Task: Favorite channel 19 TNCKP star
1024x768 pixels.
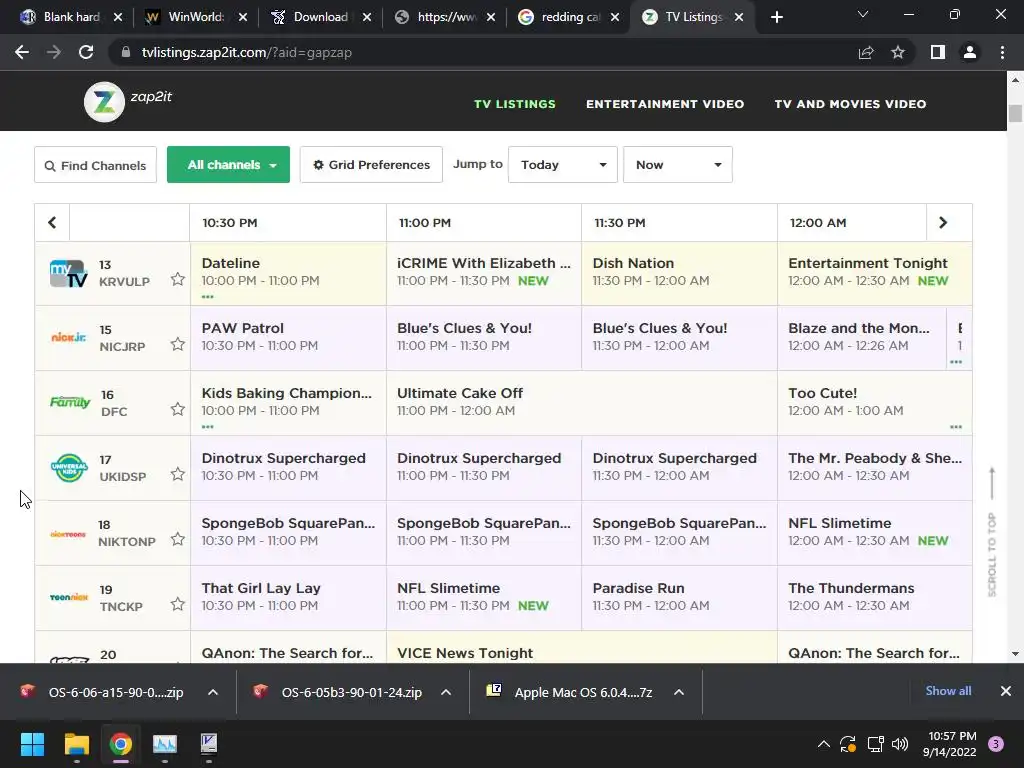Action: (x=178, y=604)
